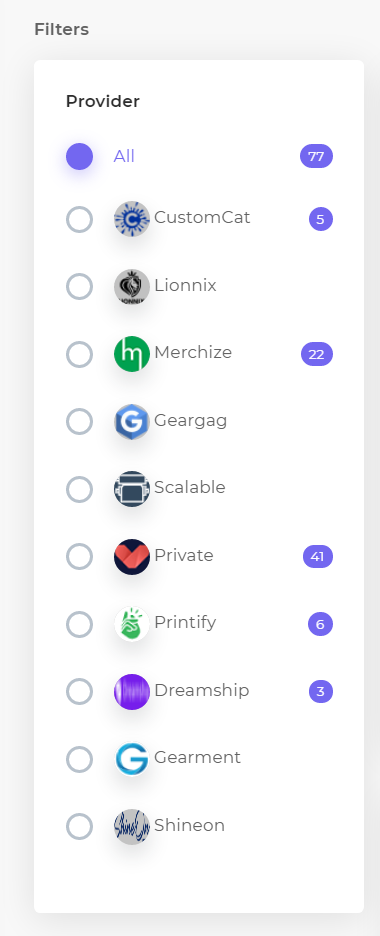This screenshot has width=380, height=936.
Task: Click the Printify provider label
Action: click(x=185, y=623)
